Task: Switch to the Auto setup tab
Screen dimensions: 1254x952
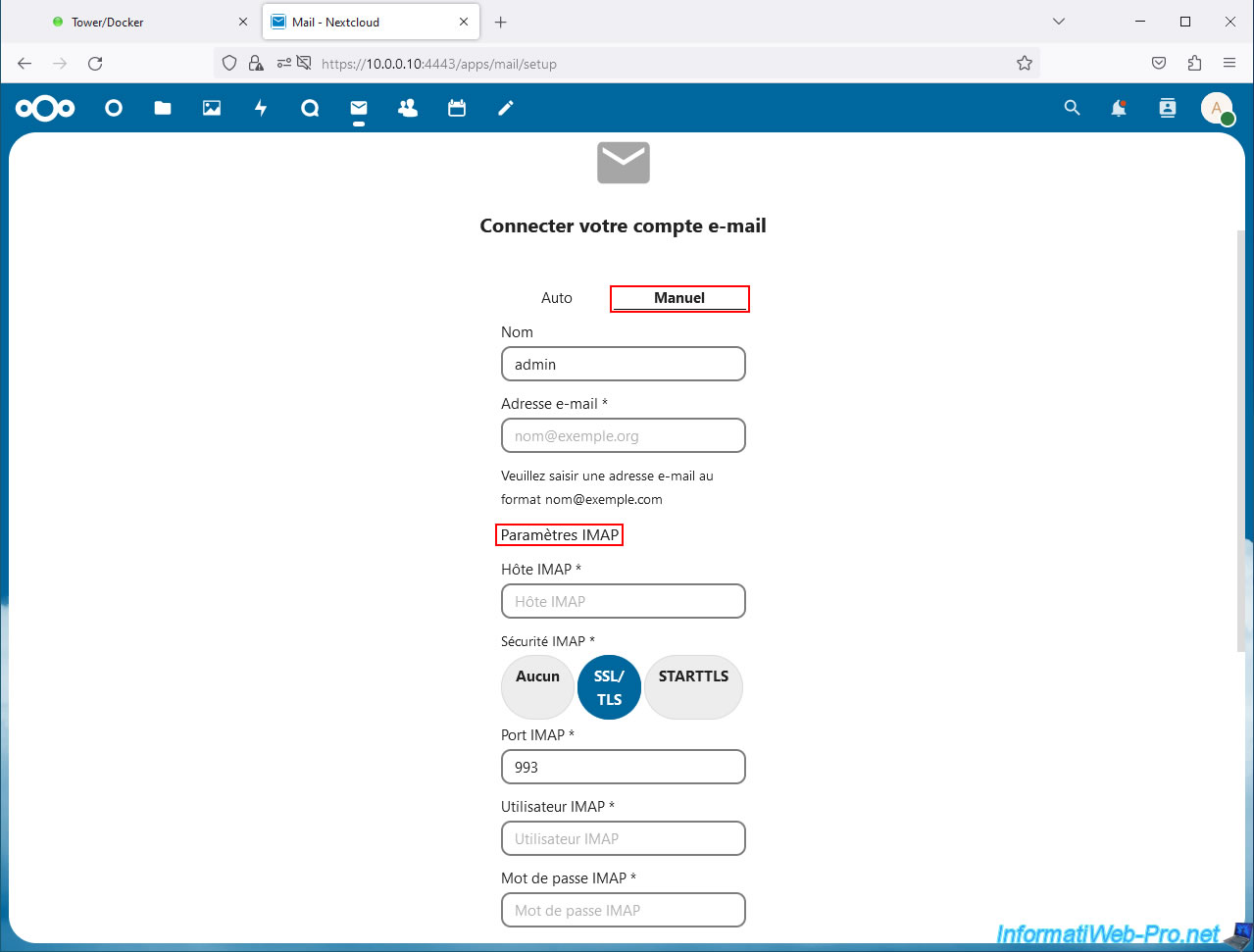Action: click(x=556, y=298)
